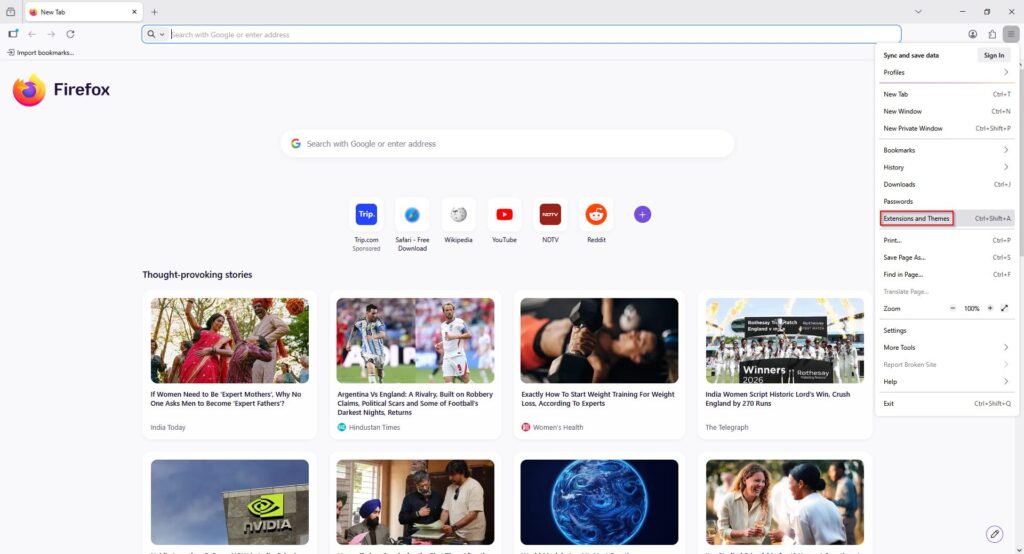
Task: Open search engine dropdown in address bar
Action: pyautogui.click(x=155, y=34)
